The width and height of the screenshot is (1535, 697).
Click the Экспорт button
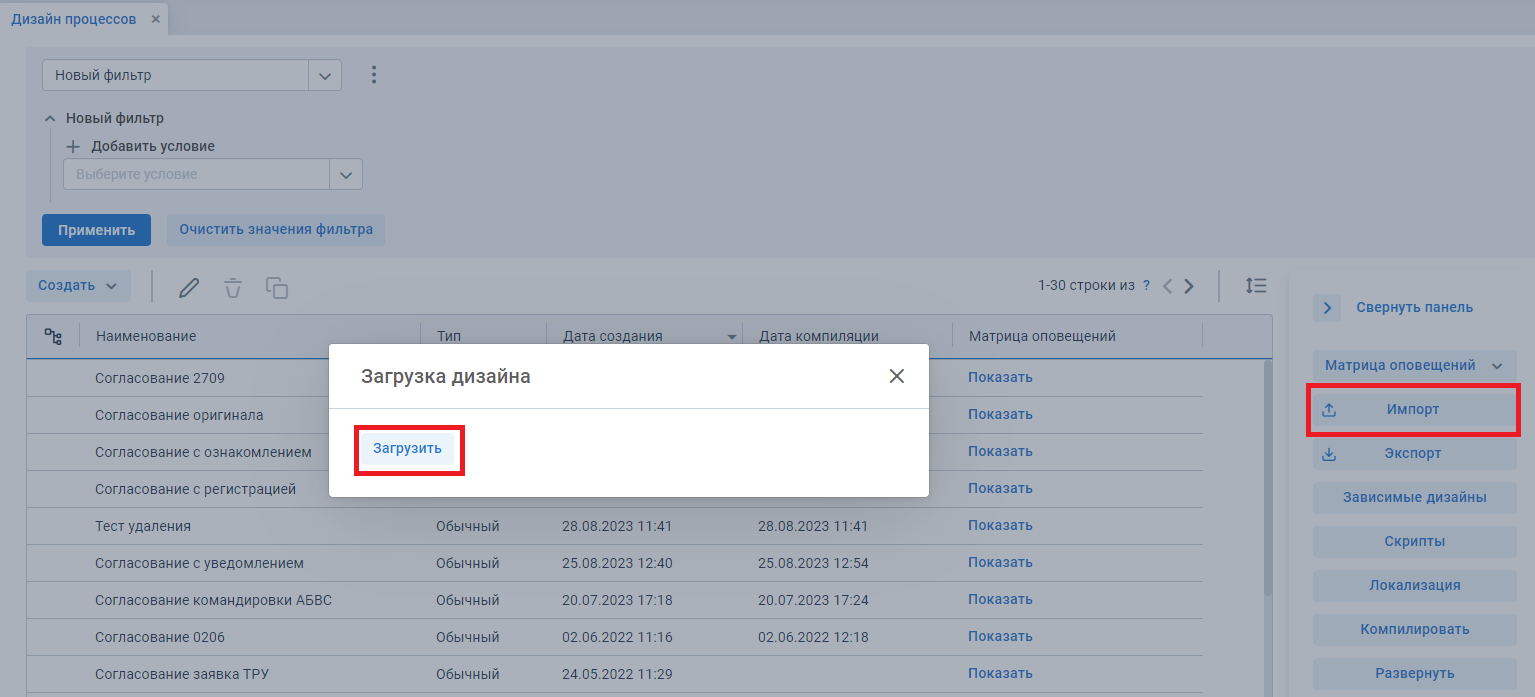[1415, 454]
